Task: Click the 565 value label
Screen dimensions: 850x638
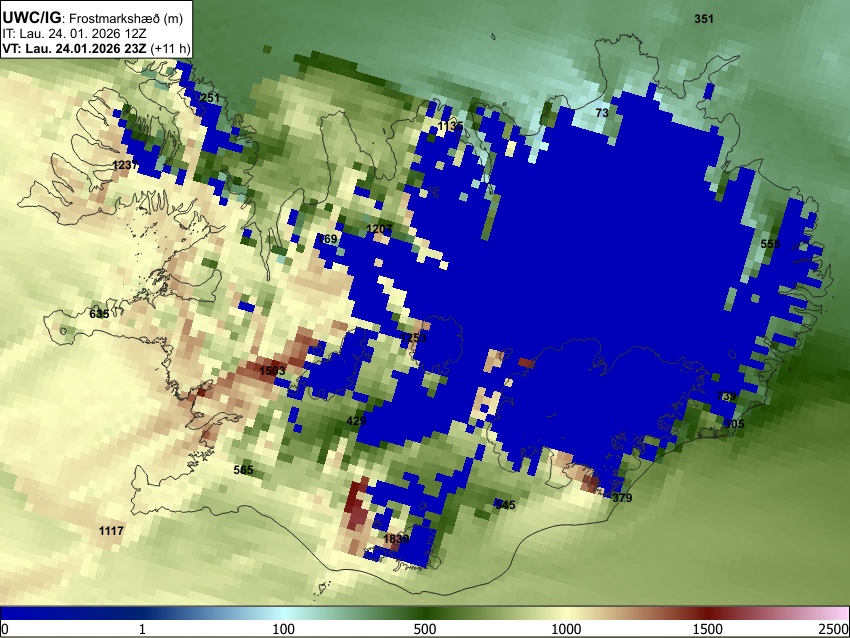Action: [x=243, y=470]
